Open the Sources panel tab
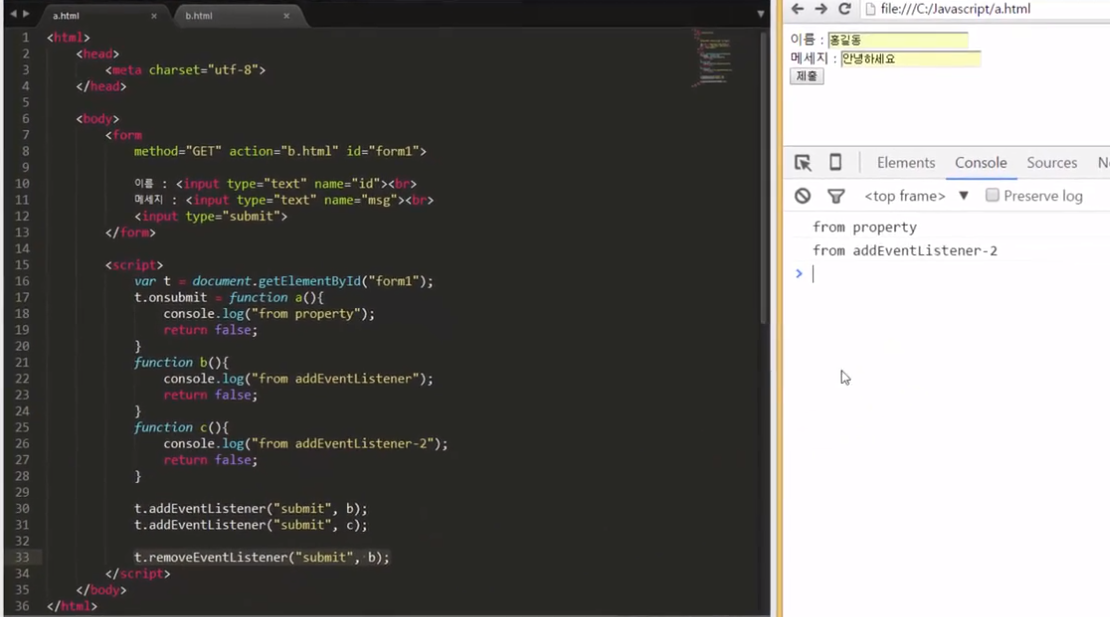 [1051, 163]
